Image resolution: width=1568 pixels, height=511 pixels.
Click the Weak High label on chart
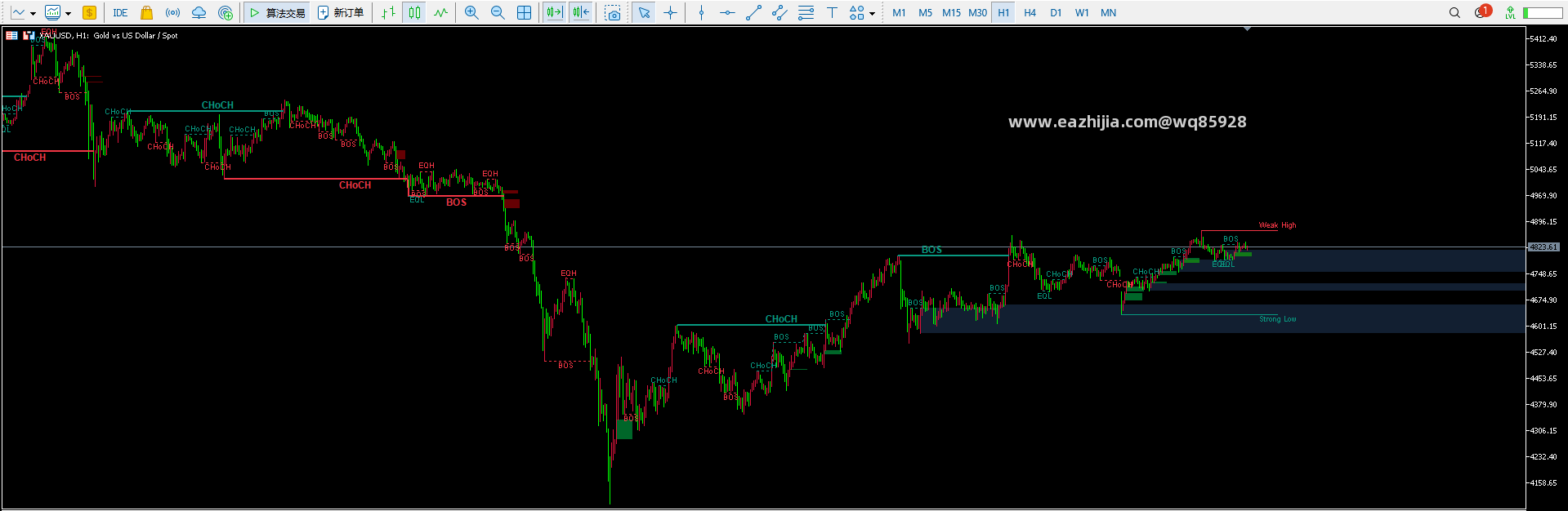click(x=1277, y=225)
